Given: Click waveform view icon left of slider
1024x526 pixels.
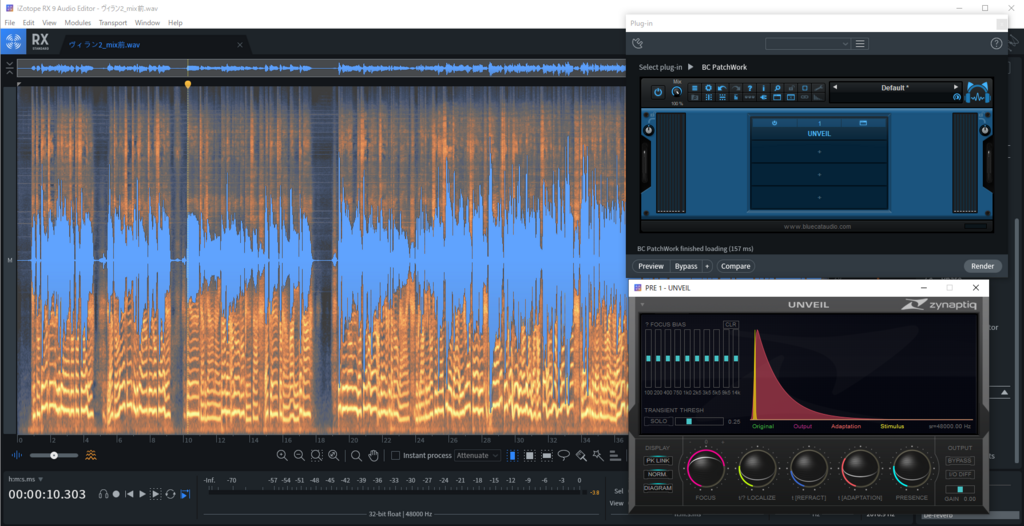Looking at the screenshot, I should (18, 455).
